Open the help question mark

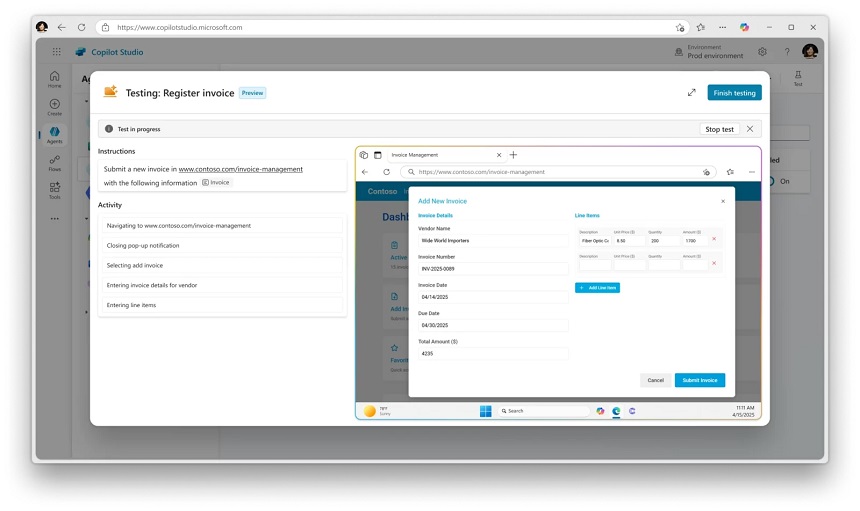tap(787, 52)
